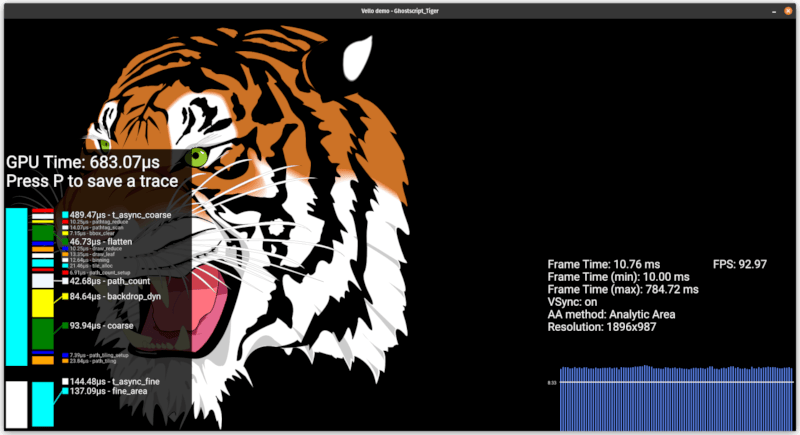Click the "GPU Time: 683.07µs" readout

(x=83, y=162)
